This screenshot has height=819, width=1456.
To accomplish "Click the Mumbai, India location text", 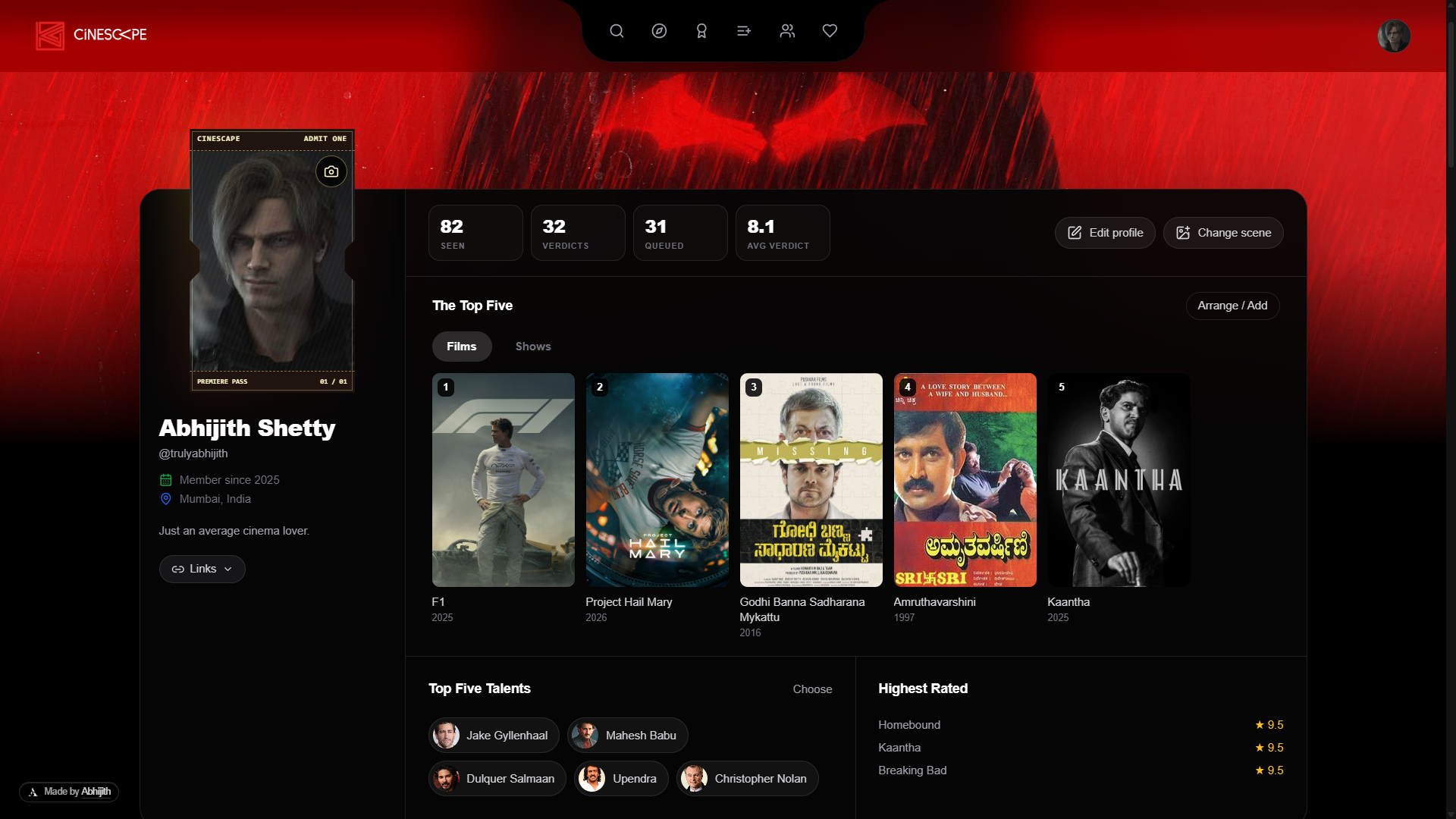I will click(215, 499).
